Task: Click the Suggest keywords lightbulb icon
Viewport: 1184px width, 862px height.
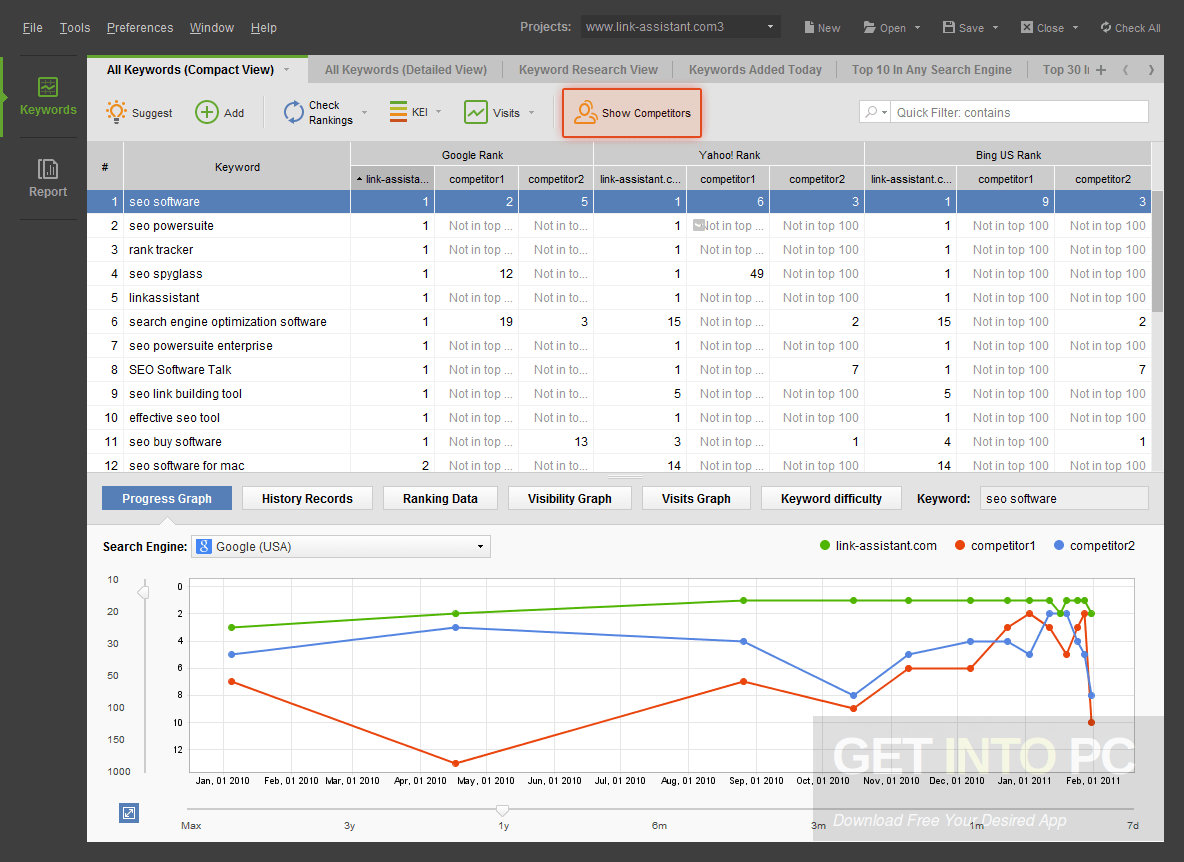Action: pos(116,112)
